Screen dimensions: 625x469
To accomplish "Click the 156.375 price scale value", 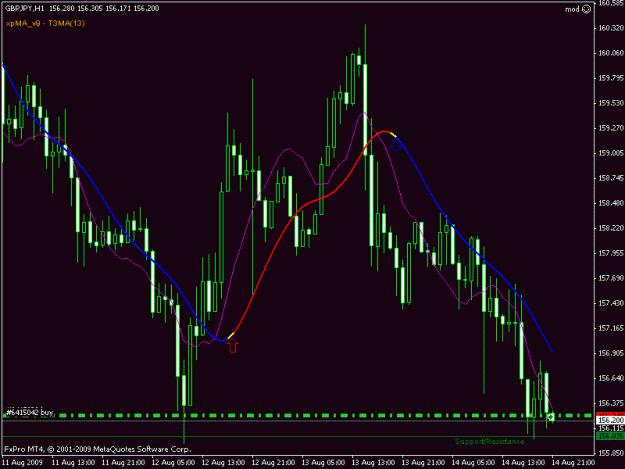I will point(611,403).
